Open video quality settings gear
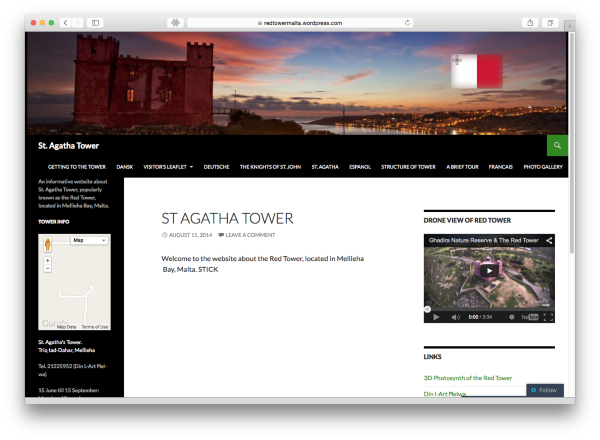This screenshot has height=440, width=600. coord(511,317)
